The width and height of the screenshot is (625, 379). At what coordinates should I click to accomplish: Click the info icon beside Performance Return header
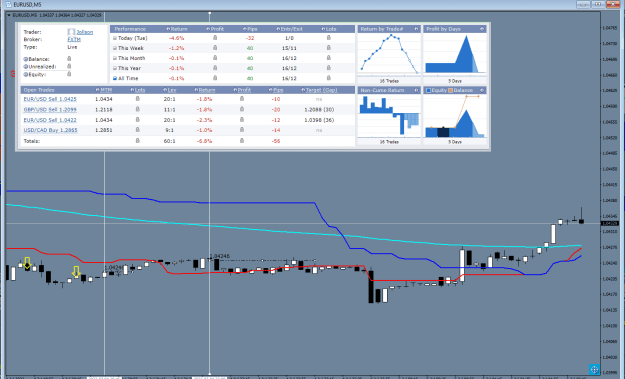[x=168, y=29]
